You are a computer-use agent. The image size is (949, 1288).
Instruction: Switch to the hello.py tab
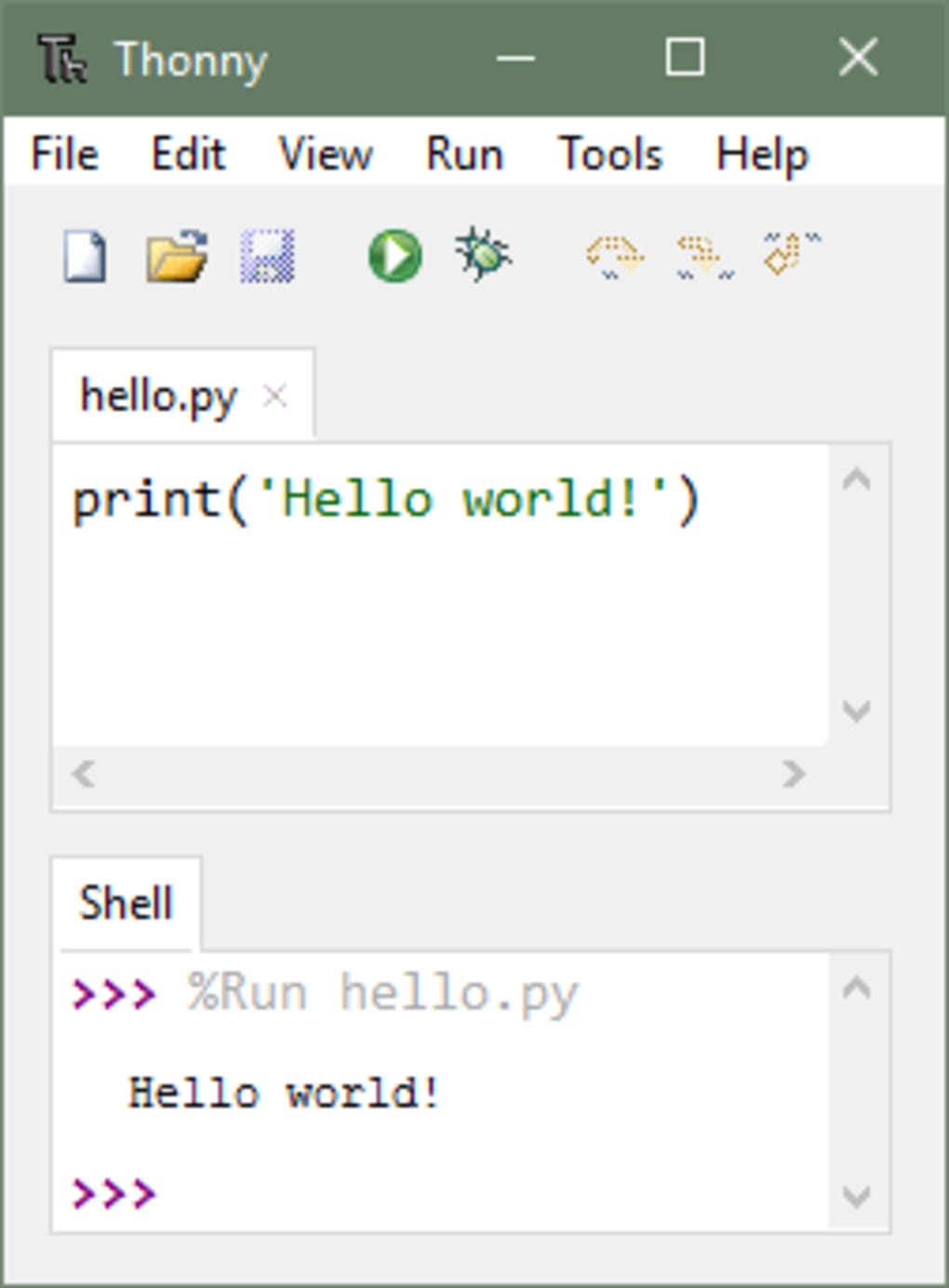pyautogui.click(x=156, y=395)
